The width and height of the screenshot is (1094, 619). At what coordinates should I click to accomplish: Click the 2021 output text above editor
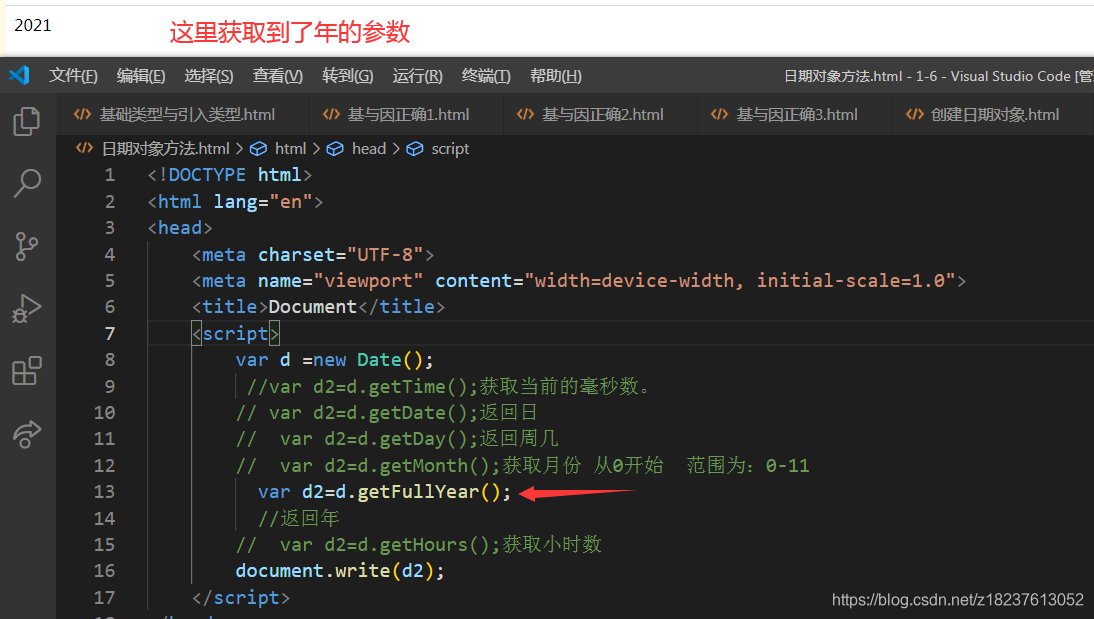(x=33, y=26)
